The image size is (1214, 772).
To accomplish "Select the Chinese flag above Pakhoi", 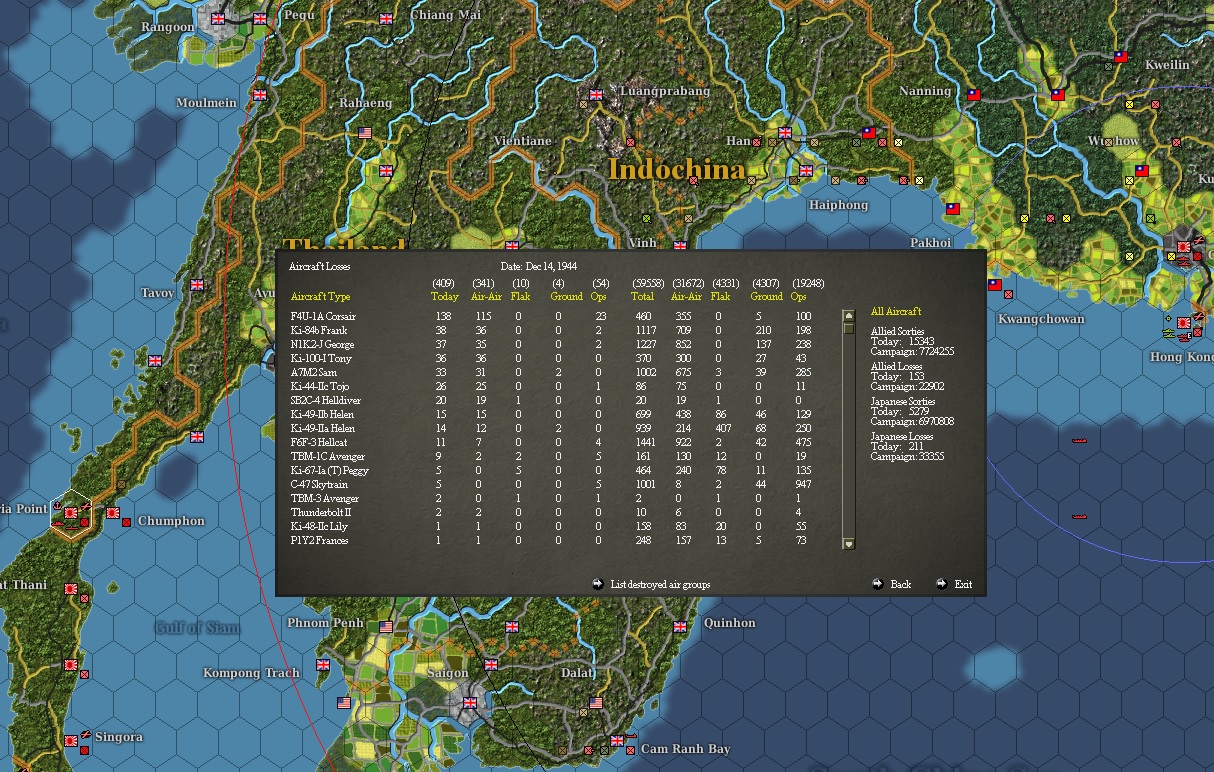I will [952, 209].
